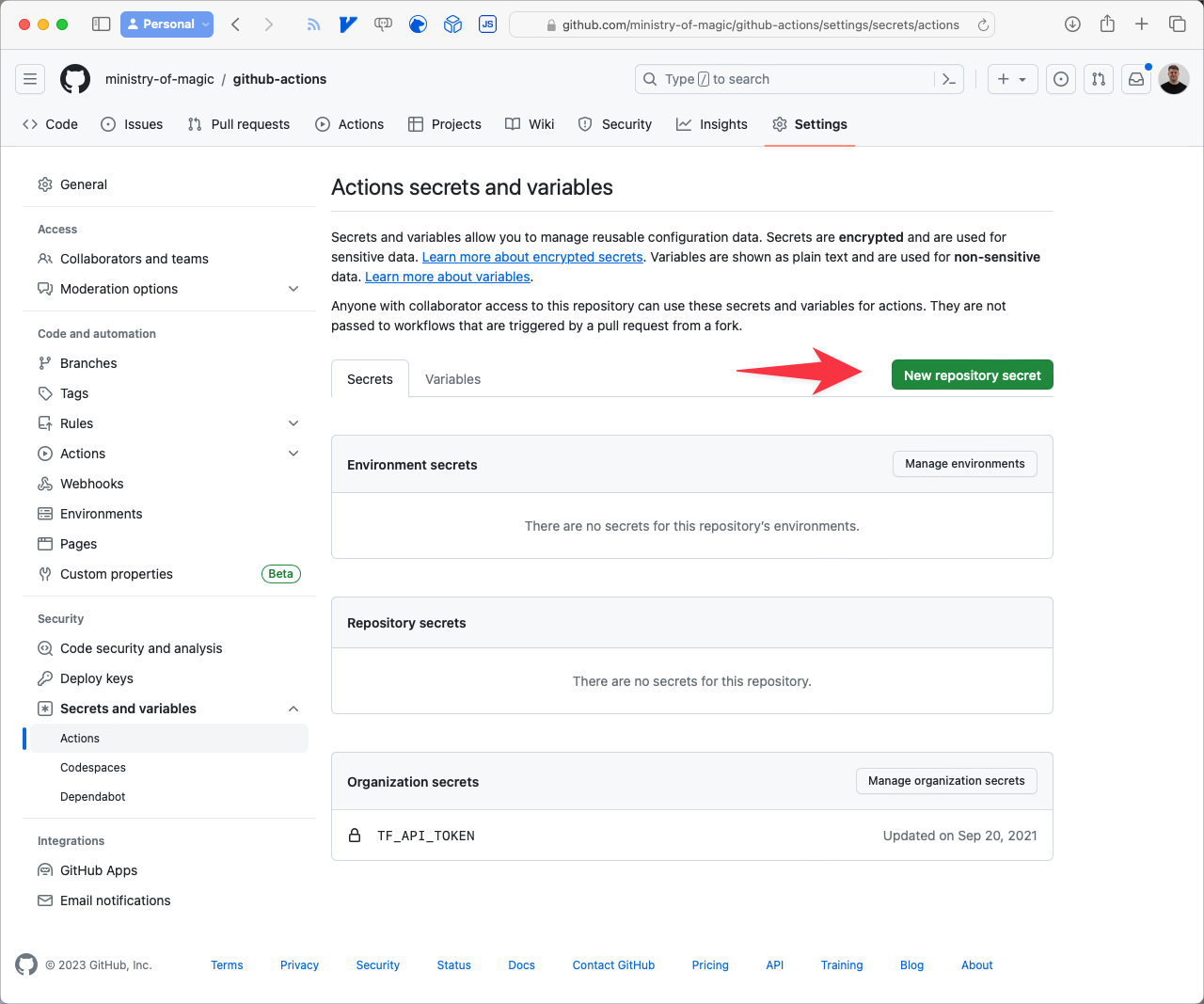Go to the ministry-of-magic organization link
The image size is (1204, 1004).
[160, 79]
